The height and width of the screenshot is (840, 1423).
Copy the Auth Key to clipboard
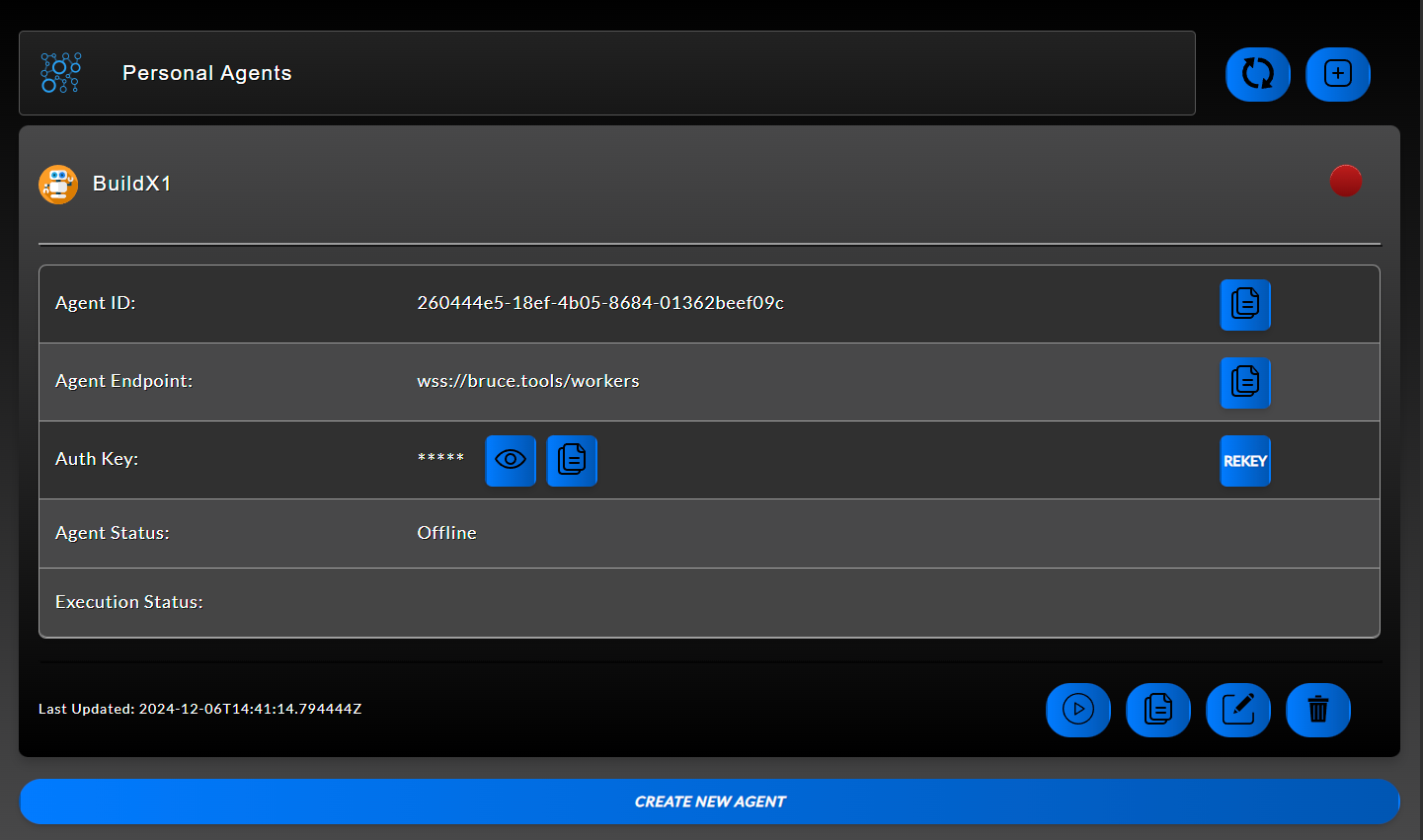572,461
